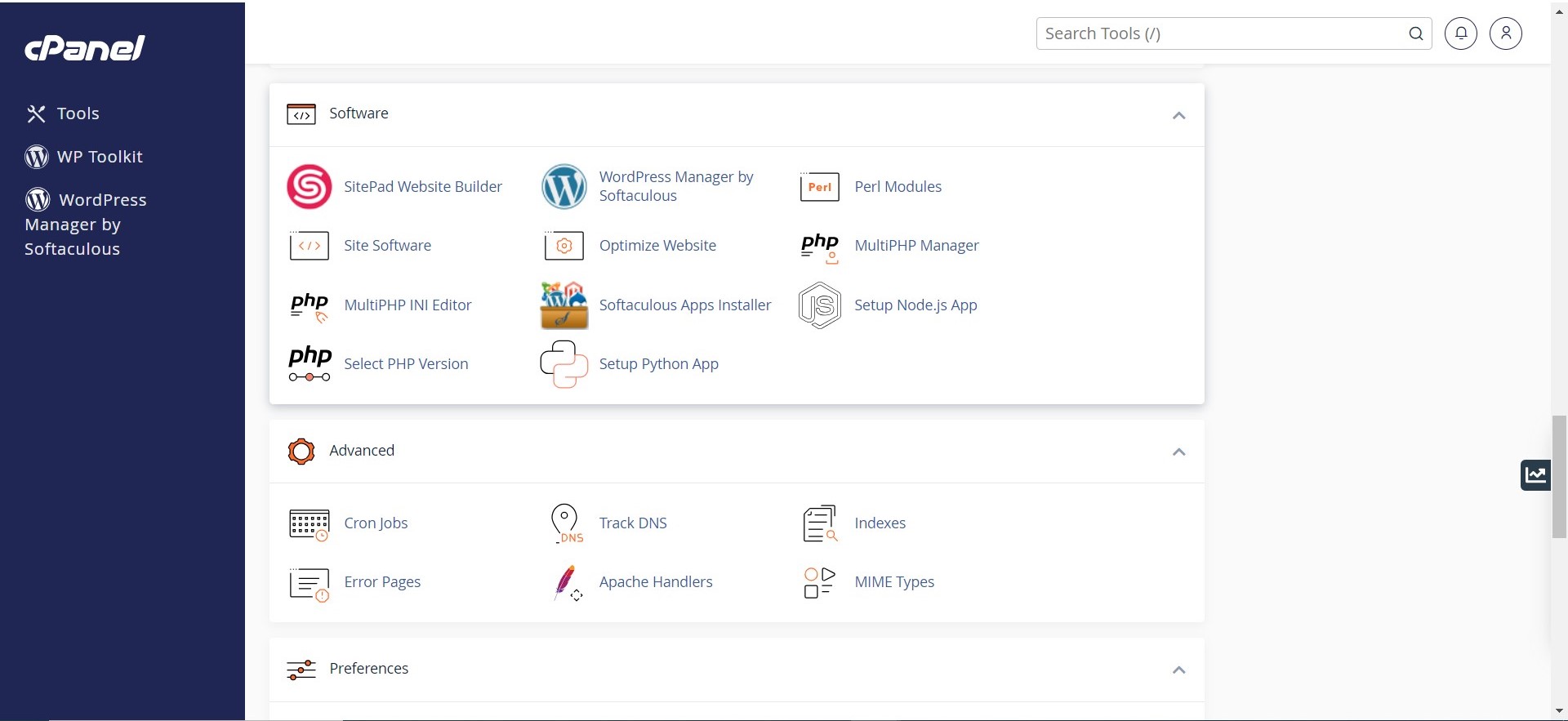Open the Perl Modules icon

819,187
